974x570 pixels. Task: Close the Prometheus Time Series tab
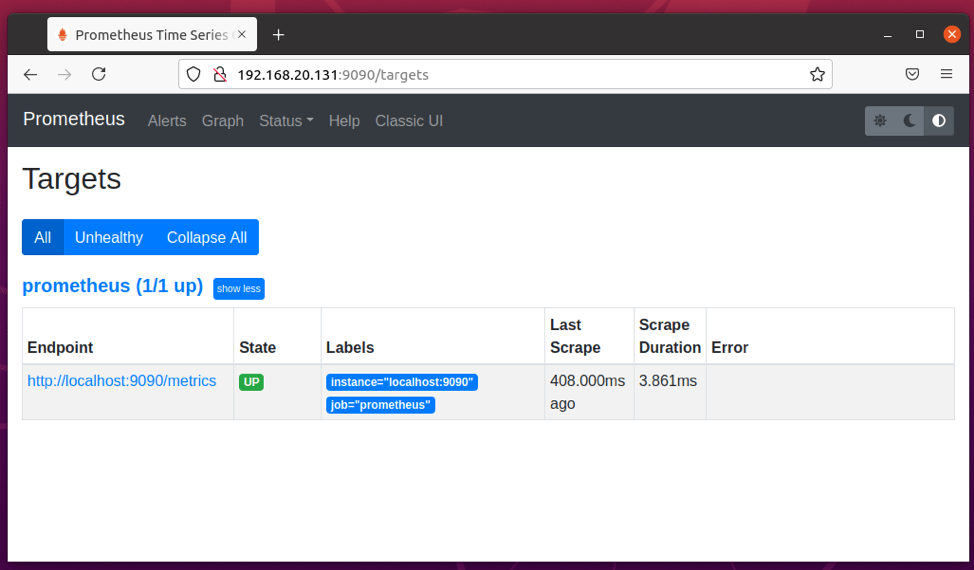pos(242,35)
